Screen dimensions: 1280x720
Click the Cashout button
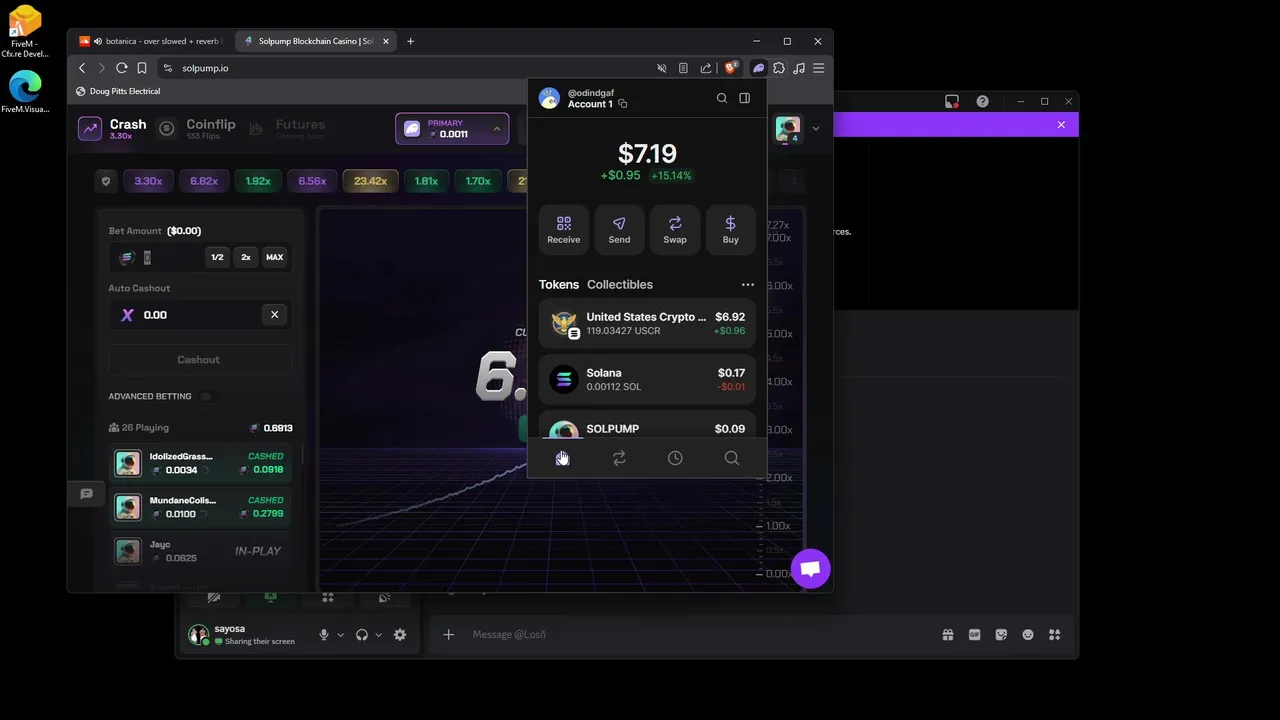pos(198,360)
